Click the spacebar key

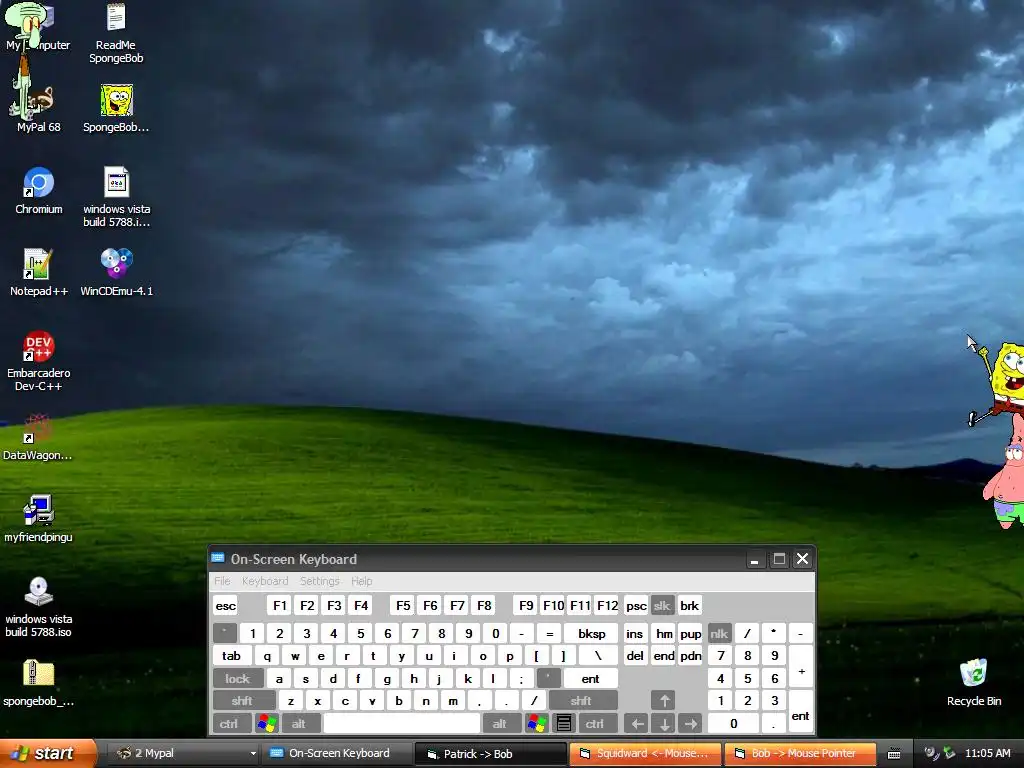(402, 723)
